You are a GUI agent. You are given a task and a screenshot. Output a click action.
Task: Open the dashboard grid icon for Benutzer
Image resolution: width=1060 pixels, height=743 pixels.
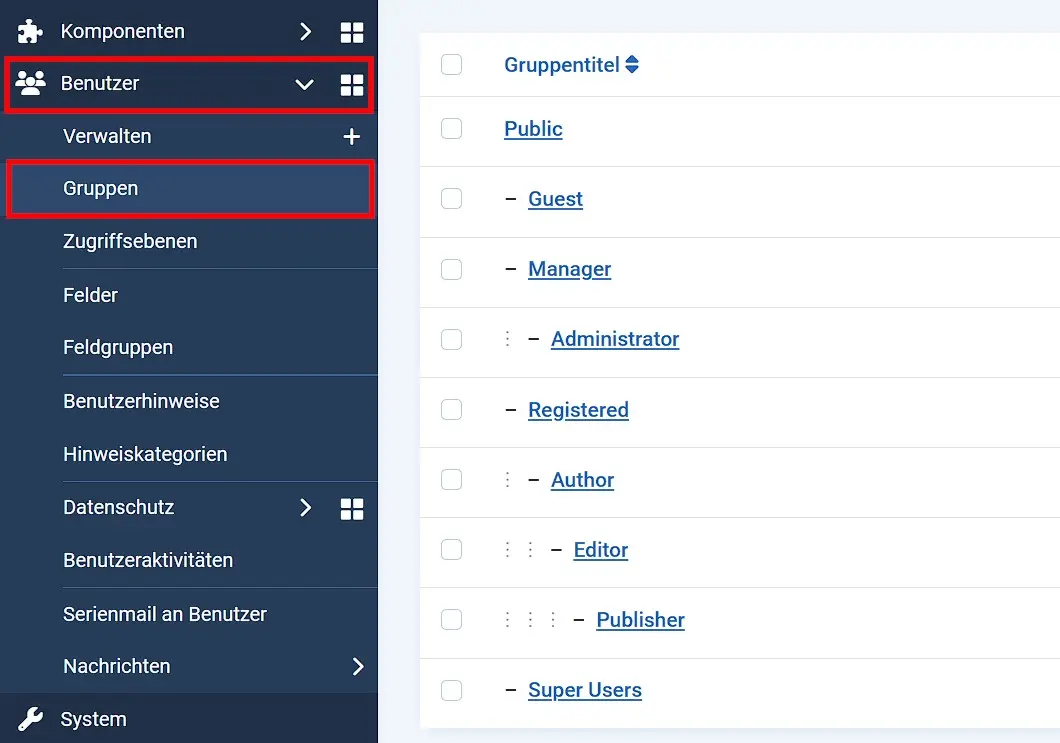click(x=352, y=84)
